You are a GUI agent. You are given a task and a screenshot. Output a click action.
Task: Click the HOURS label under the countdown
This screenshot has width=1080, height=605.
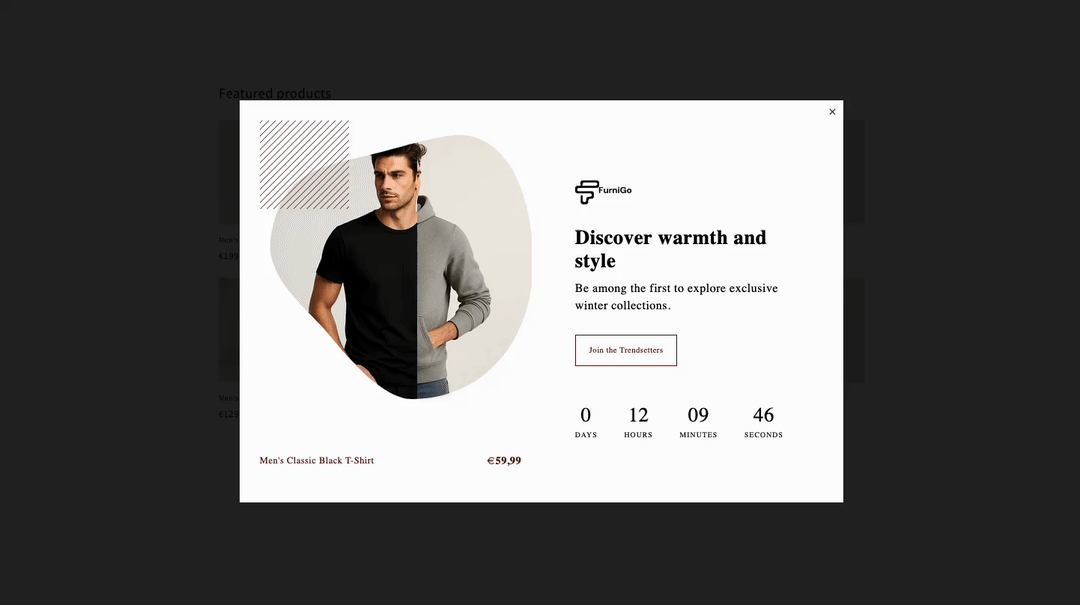638,435
